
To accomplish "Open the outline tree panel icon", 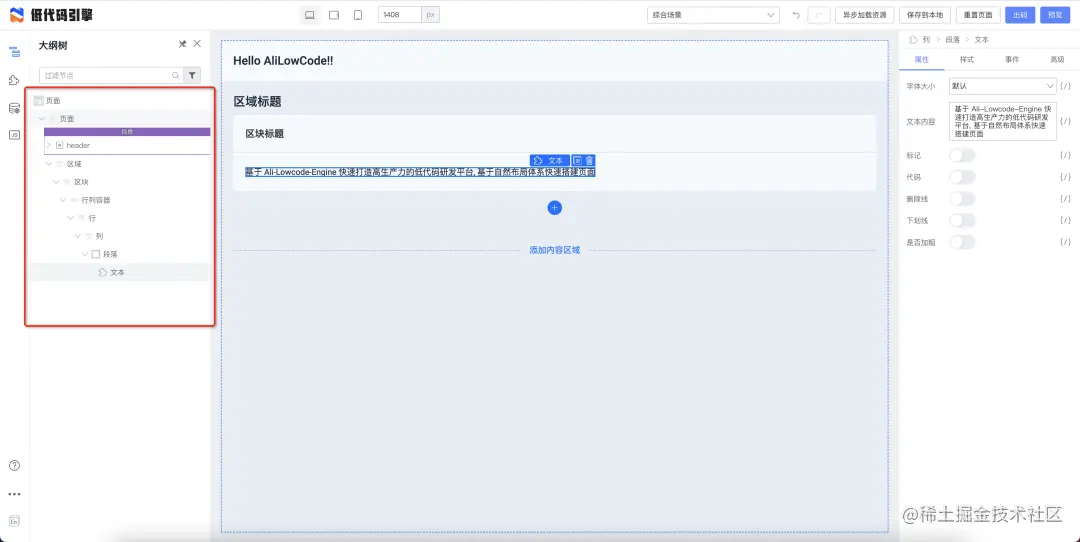I will 14,52.
